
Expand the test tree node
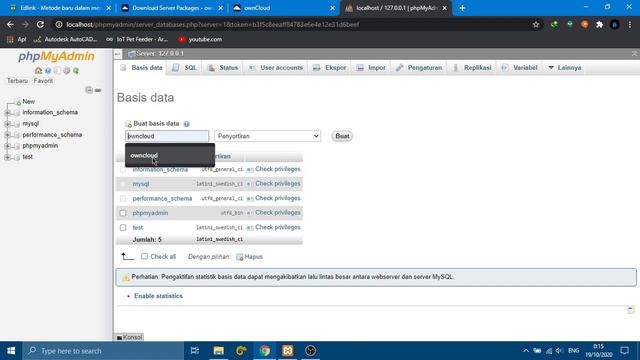7,157
